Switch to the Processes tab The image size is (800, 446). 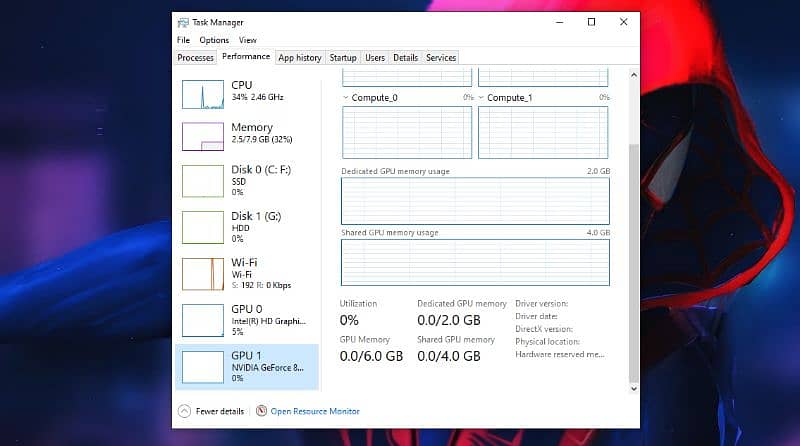[196, 58]
